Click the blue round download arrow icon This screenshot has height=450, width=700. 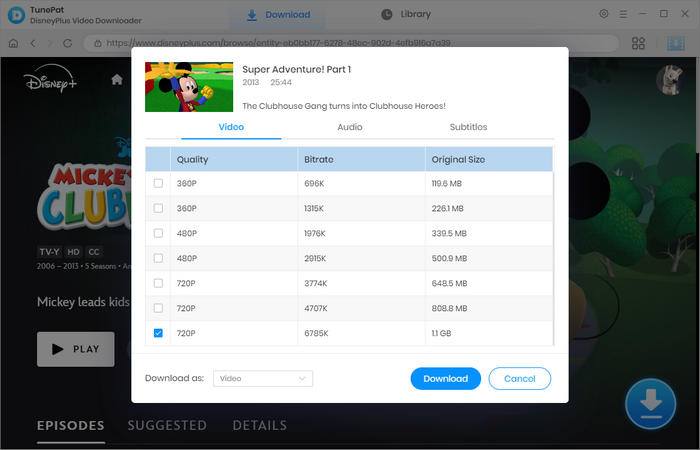650,403
